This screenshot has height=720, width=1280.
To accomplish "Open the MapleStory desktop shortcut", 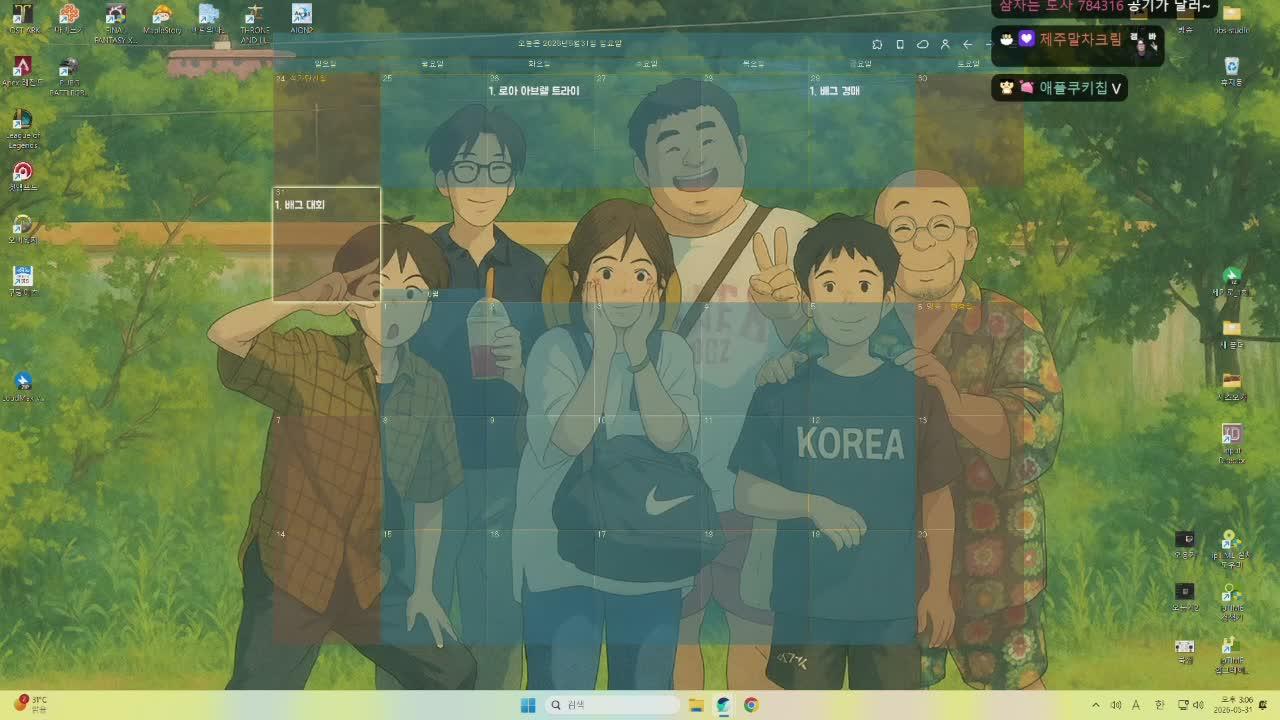I will (x=162, y=19).
